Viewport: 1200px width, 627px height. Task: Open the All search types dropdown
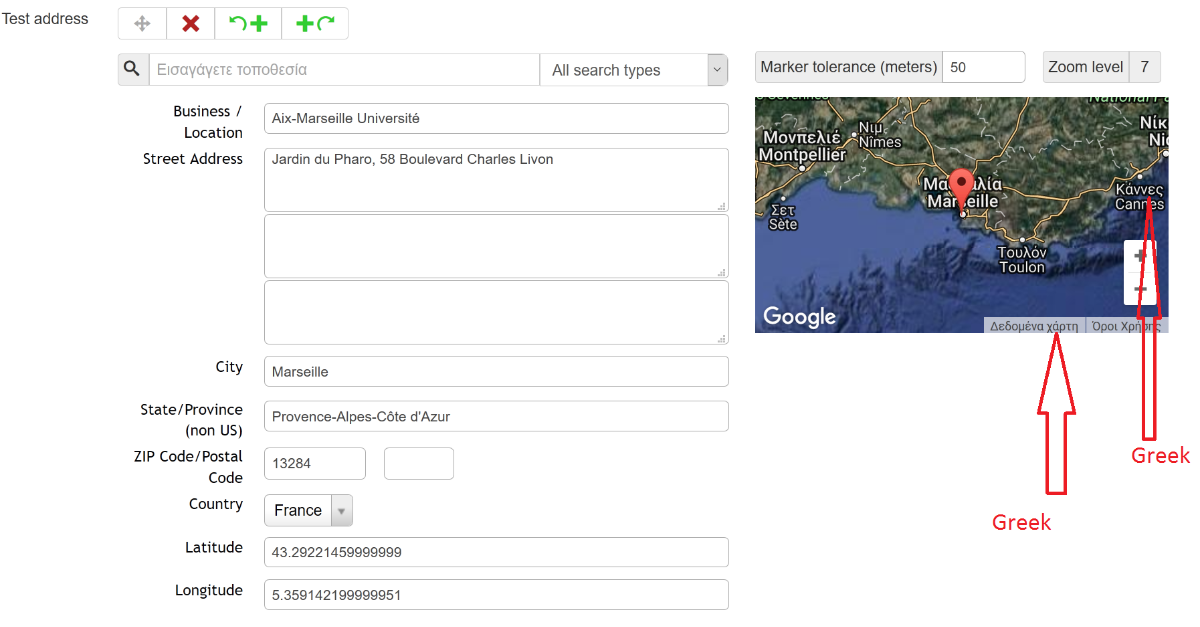633,70
